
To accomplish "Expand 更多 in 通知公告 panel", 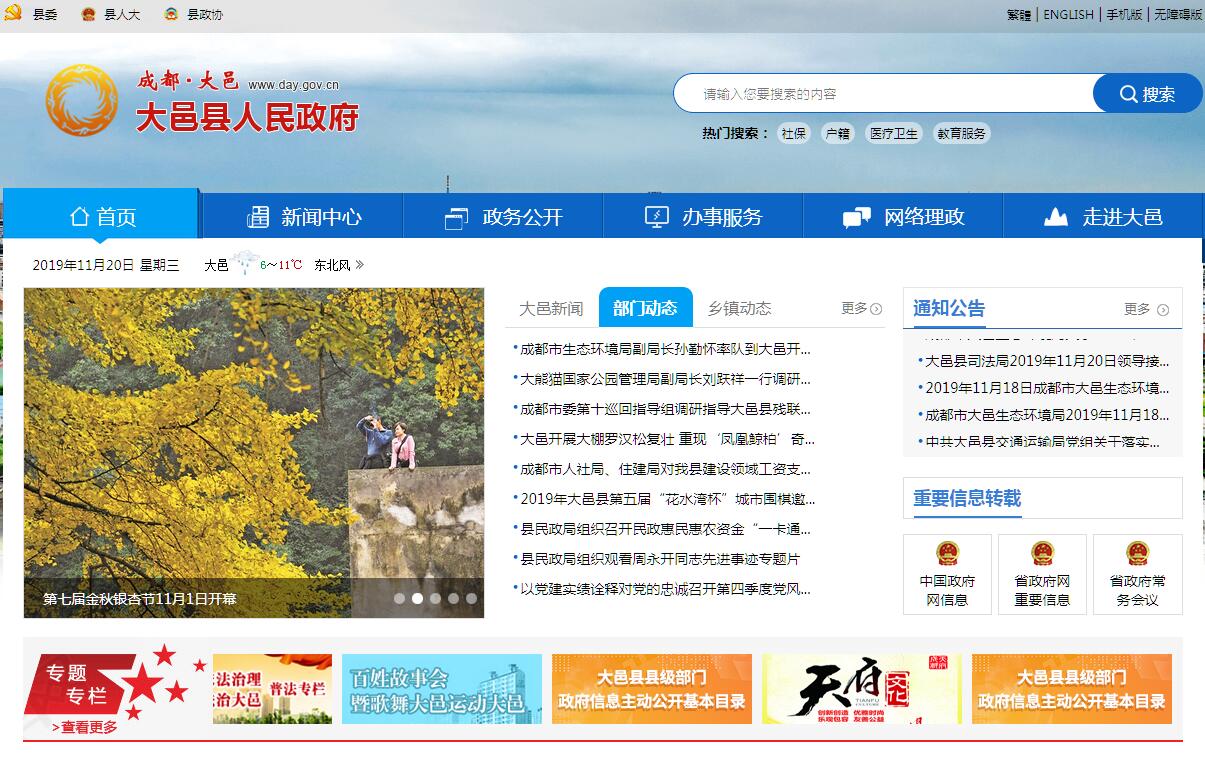I will coord(1145,309).
